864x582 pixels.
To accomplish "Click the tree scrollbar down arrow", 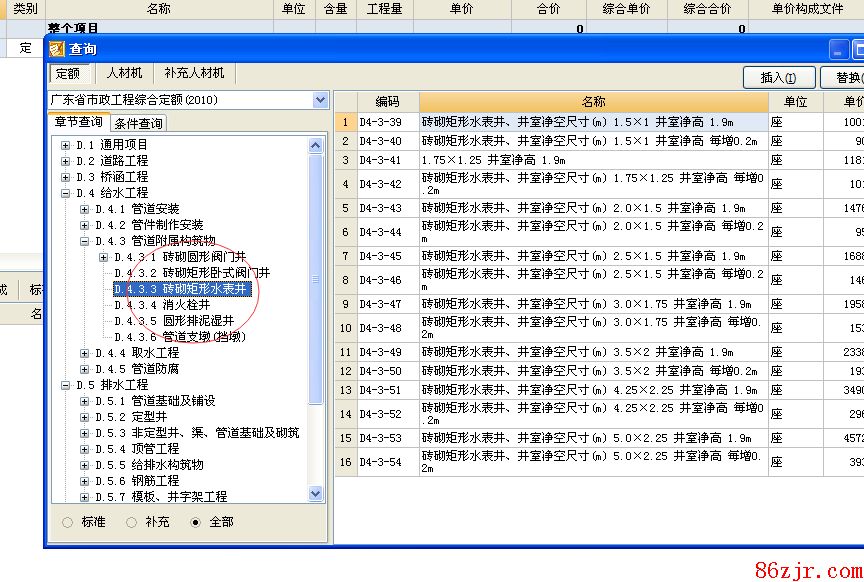I will tap(316, 493).
